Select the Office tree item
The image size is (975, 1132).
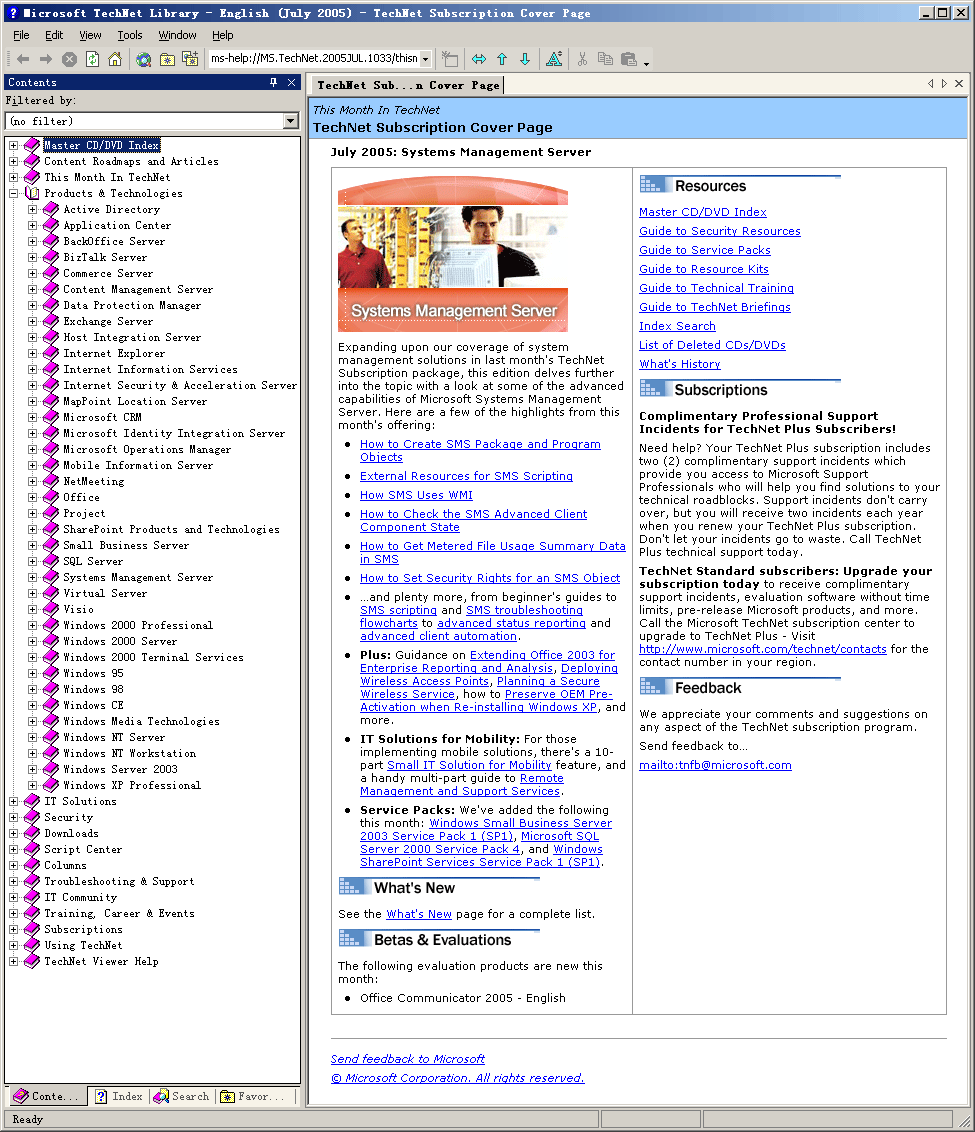82,497
